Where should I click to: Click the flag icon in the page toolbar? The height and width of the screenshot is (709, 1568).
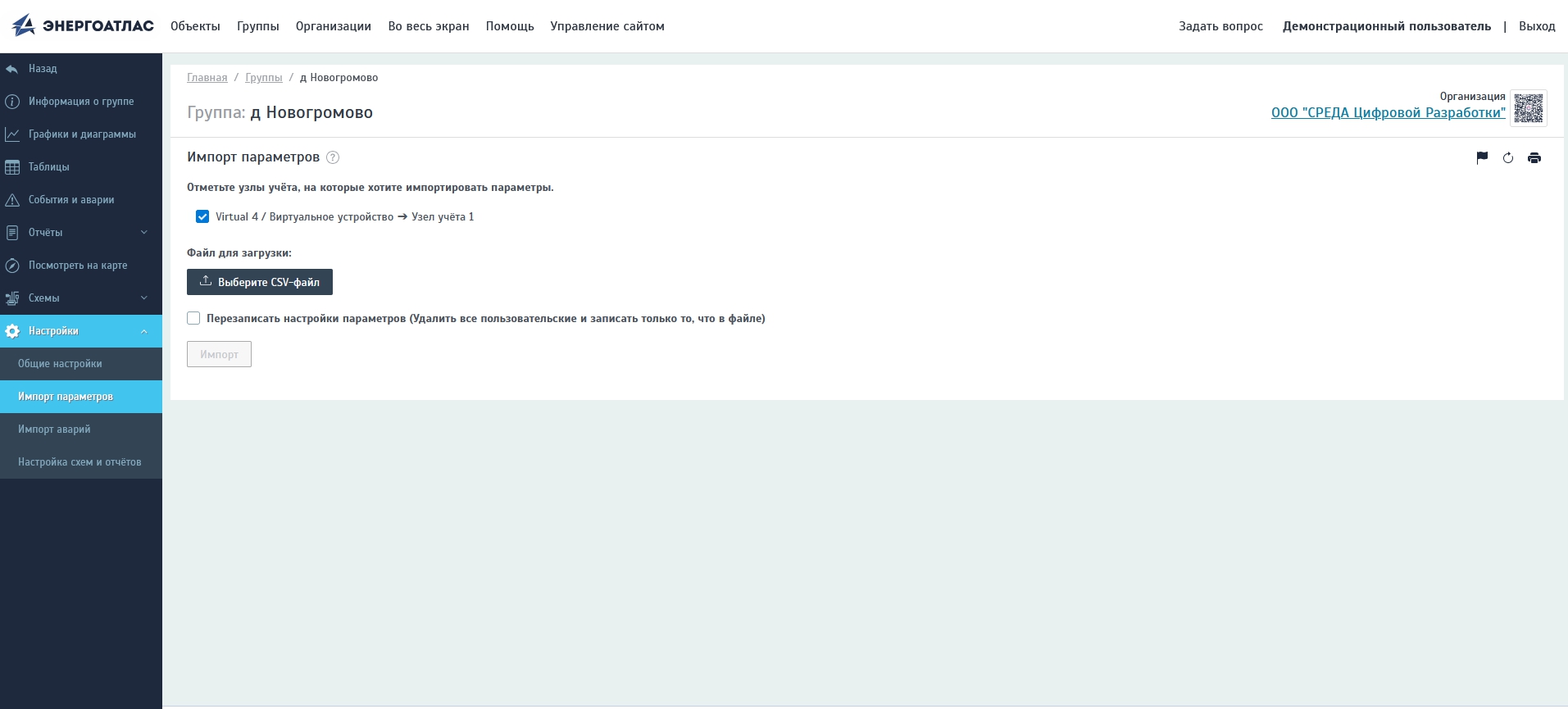[x=1482, y=158]
